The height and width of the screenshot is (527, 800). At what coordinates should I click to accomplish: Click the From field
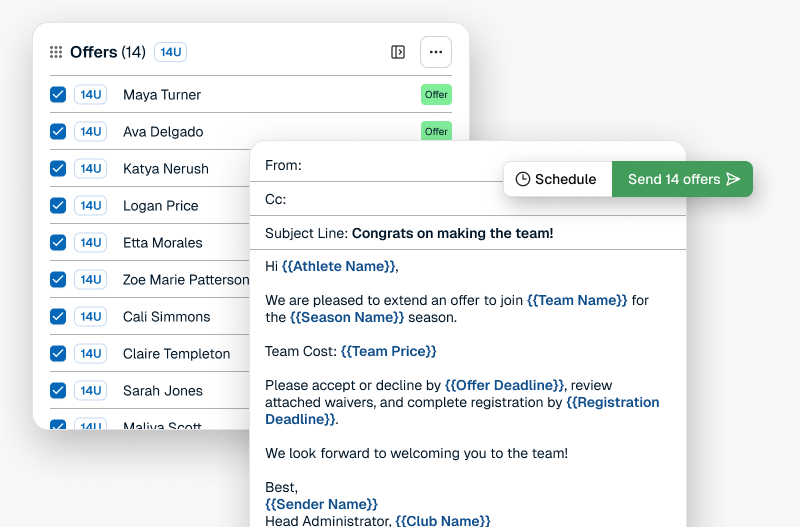click(x=378, y=165)
